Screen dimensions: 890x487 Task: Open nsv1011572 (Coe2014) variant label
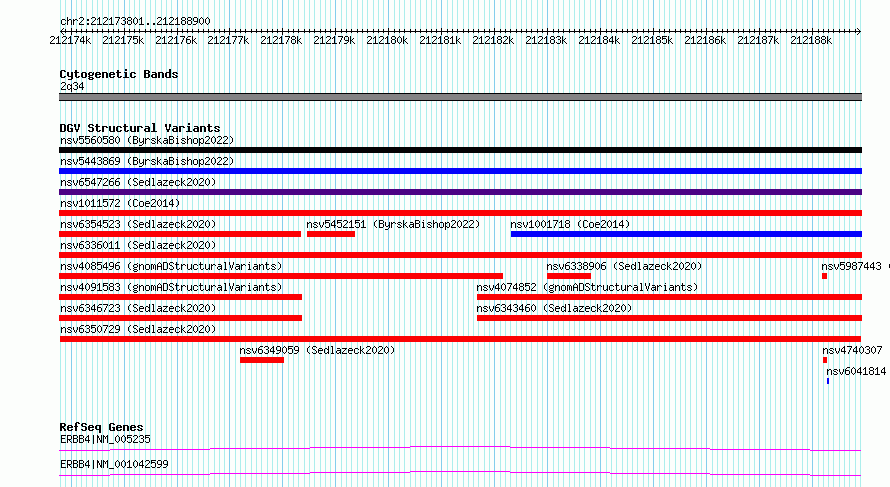pos(120,203)
